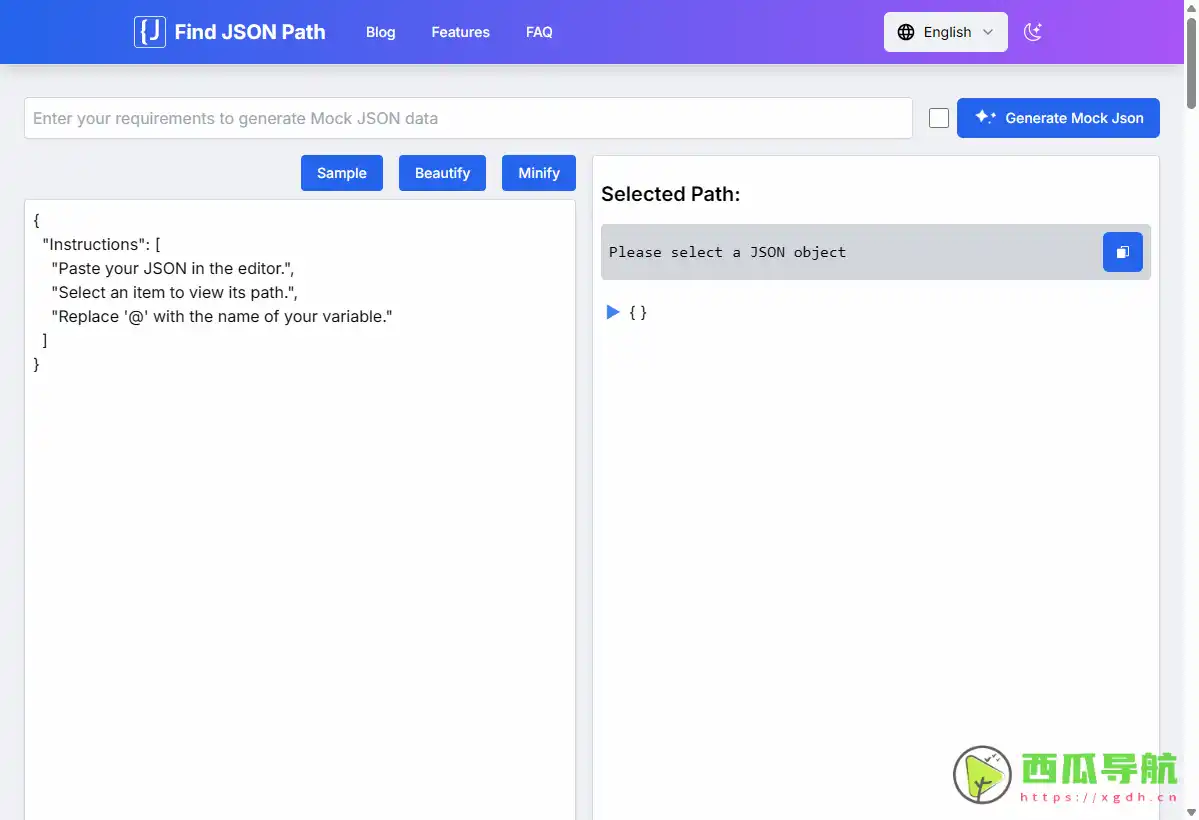Click the Find JSON Path logo icon
The width and height of the screenshot is (1199, 820).
(x=149, y=31)
